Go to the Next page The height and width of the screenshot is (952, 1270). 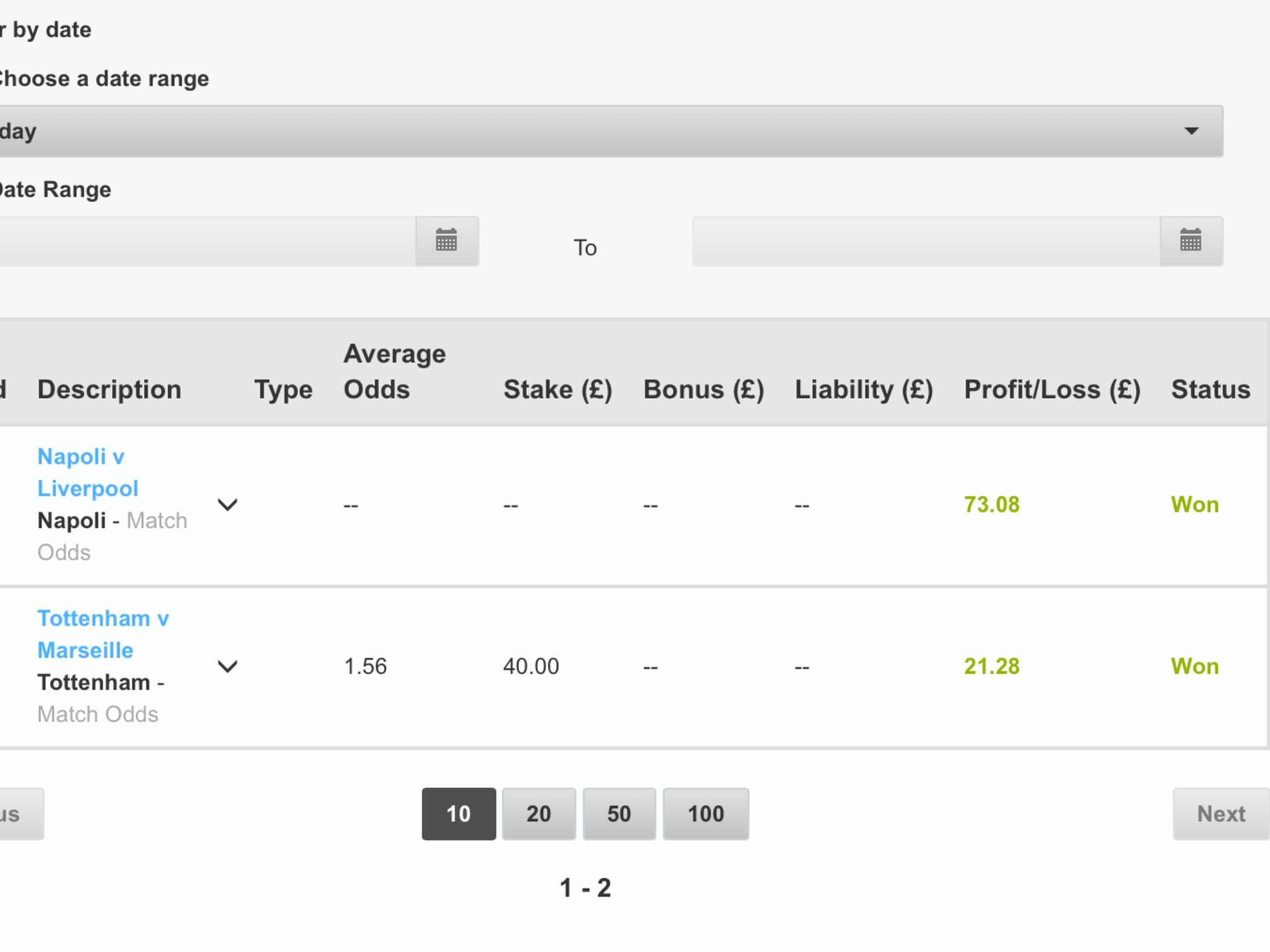tap(1221, 814)
